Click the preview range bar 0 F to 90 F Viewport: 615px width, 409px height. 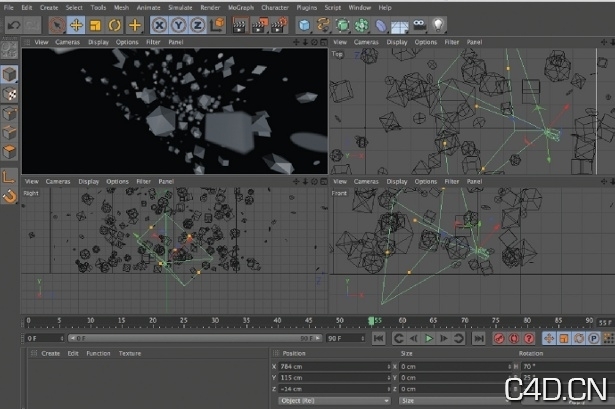click(195, 338)
